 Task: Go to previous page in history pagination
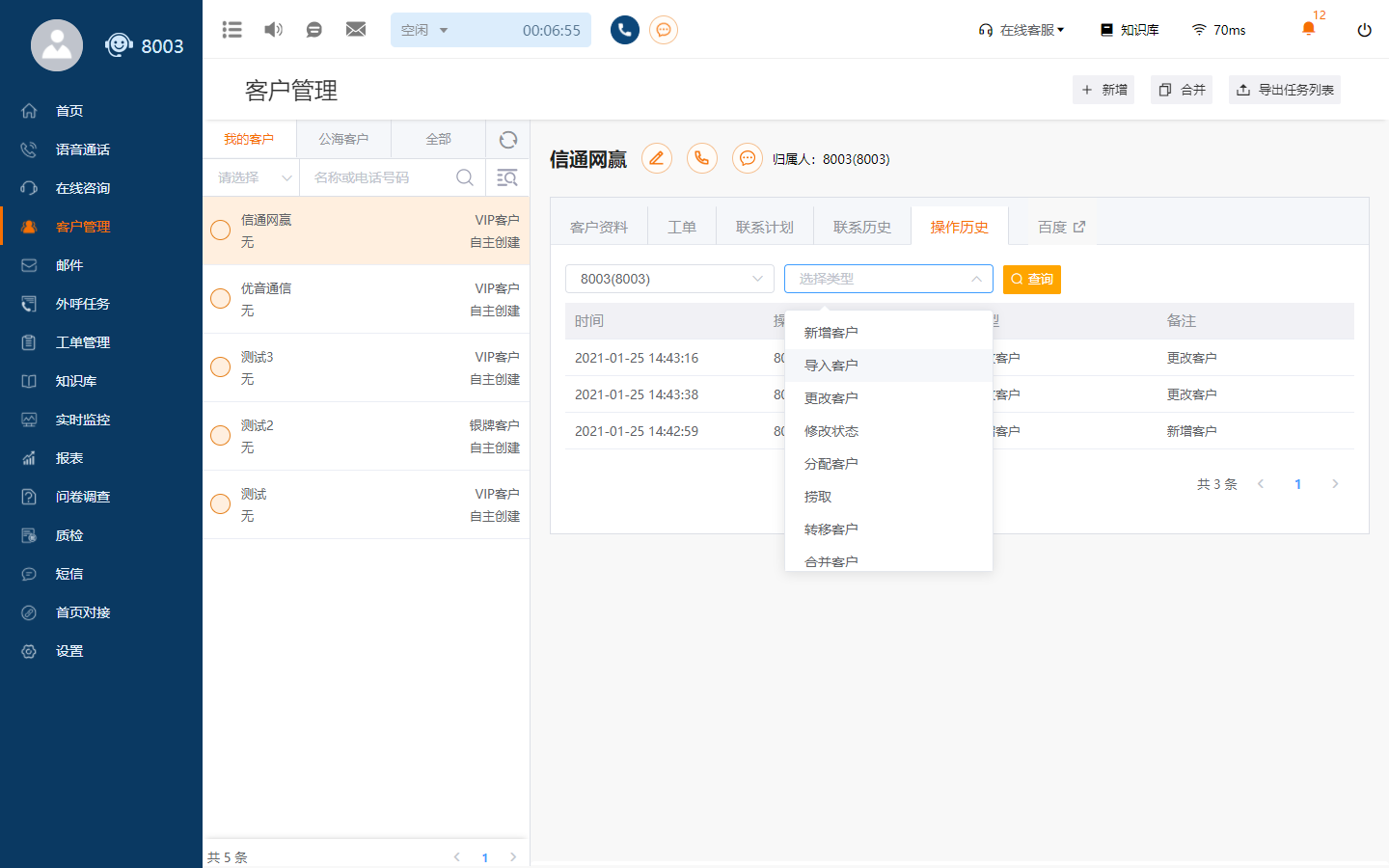1261,484
